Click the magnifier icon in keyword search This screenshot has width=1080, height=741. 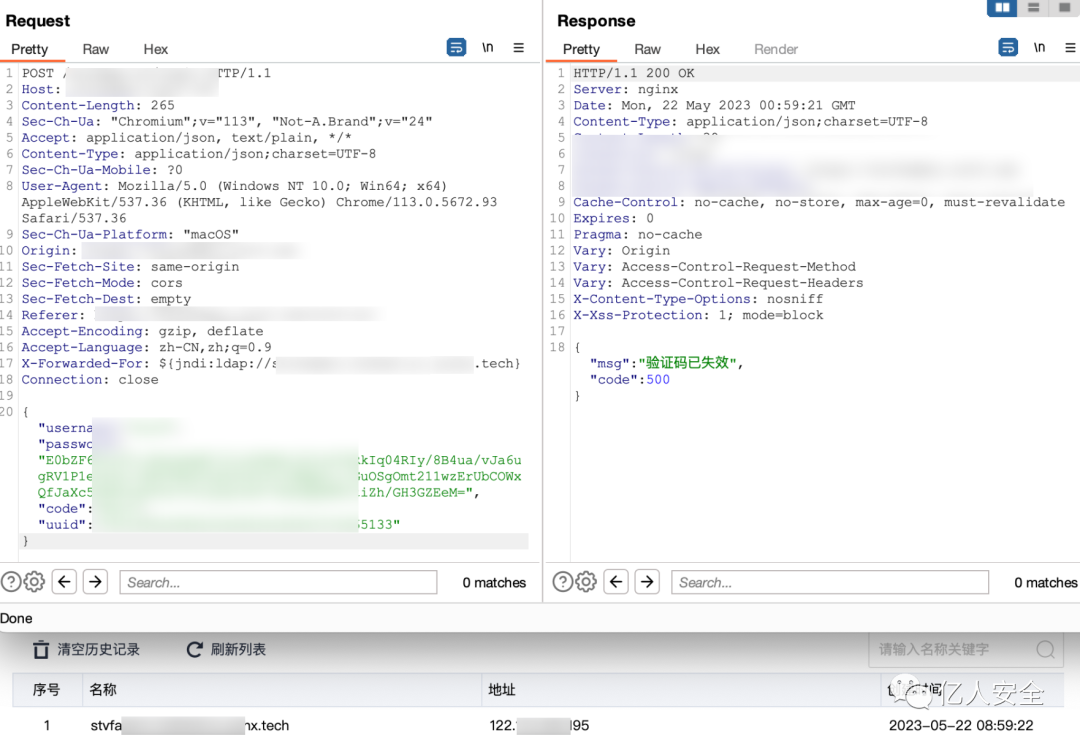pos(1045,649)
